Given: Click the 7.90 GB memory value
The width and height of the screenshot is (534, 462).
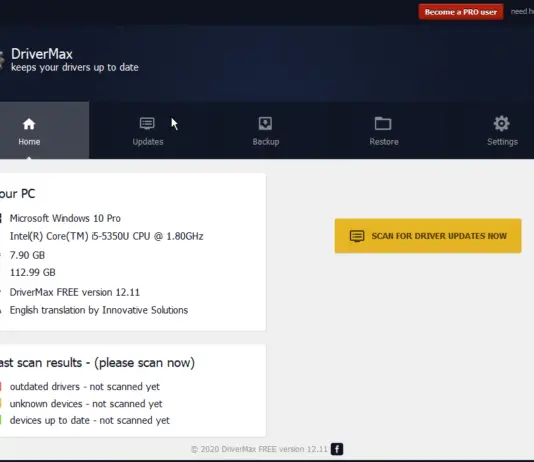Looking at the screenshot, I should (x=27, y=255).
